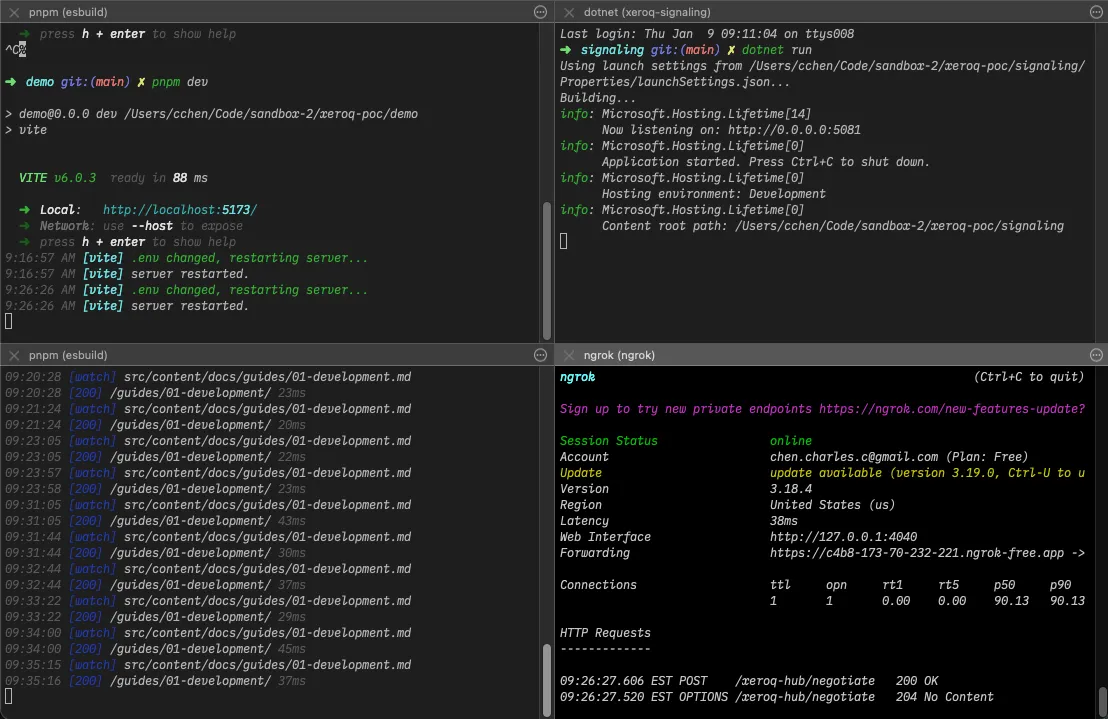Click the '(Ctrl+C to quit)' hint
1108x719 pixels.
(1029, 377)
